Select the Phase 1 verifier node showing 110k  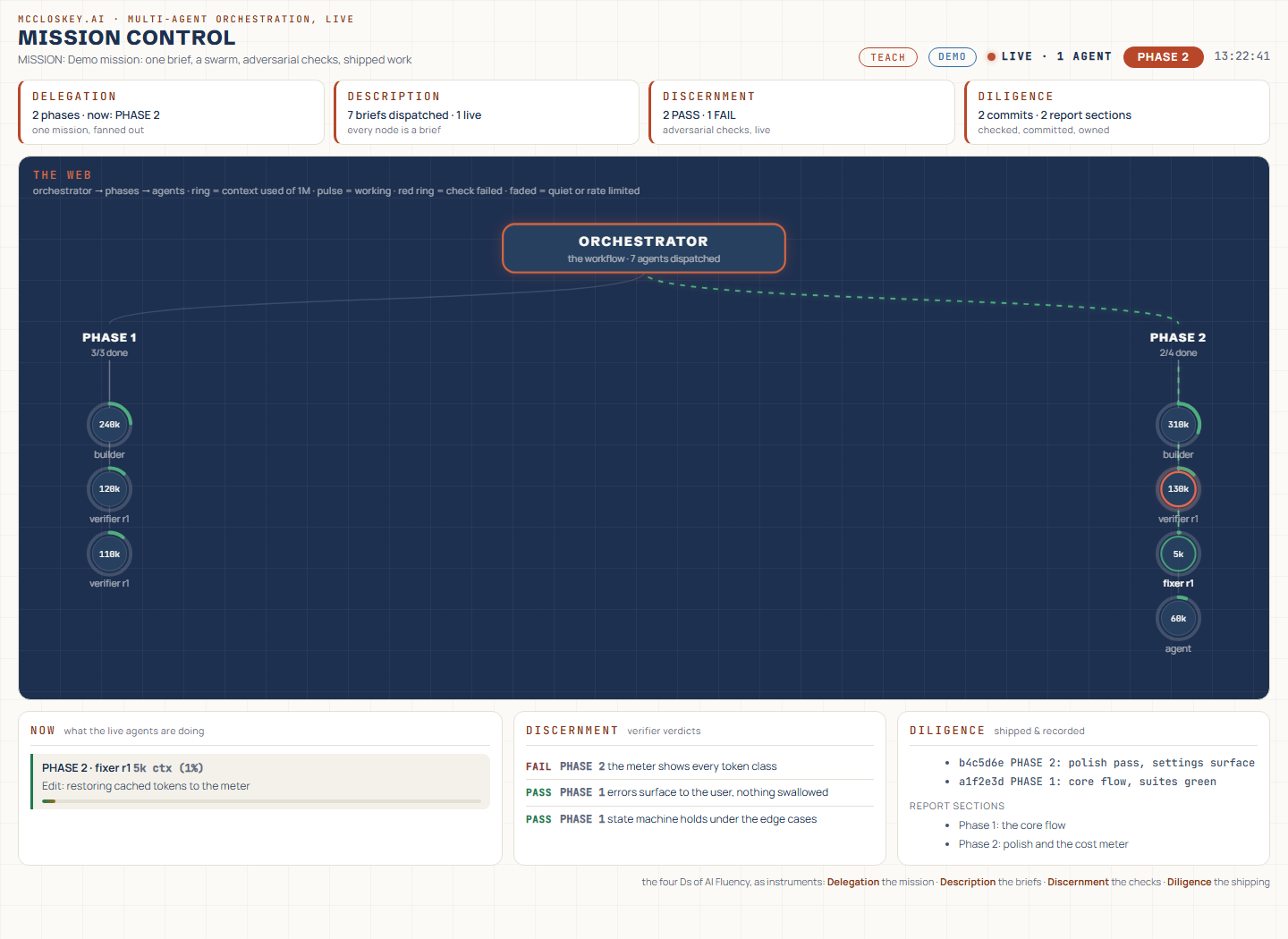click(109, 554)
